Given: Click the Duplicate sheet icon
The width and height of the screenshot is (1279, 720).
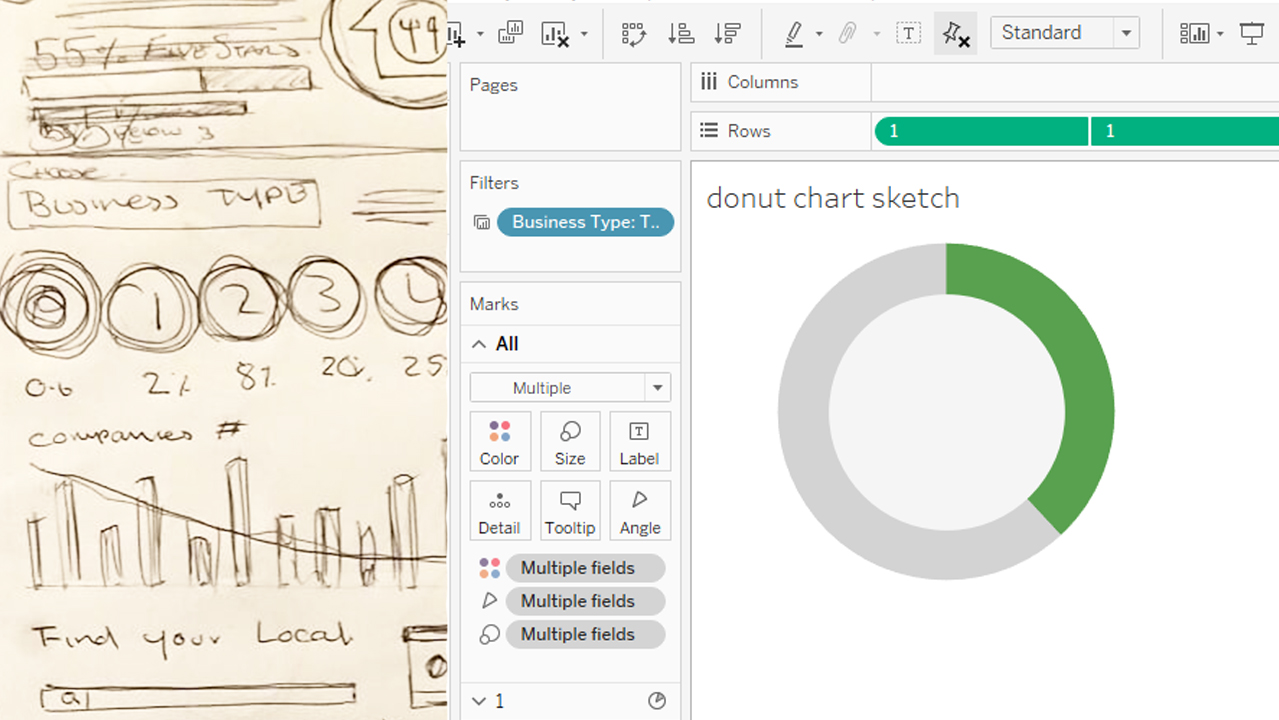Looking at the screenshot, I should coord(510,33).
